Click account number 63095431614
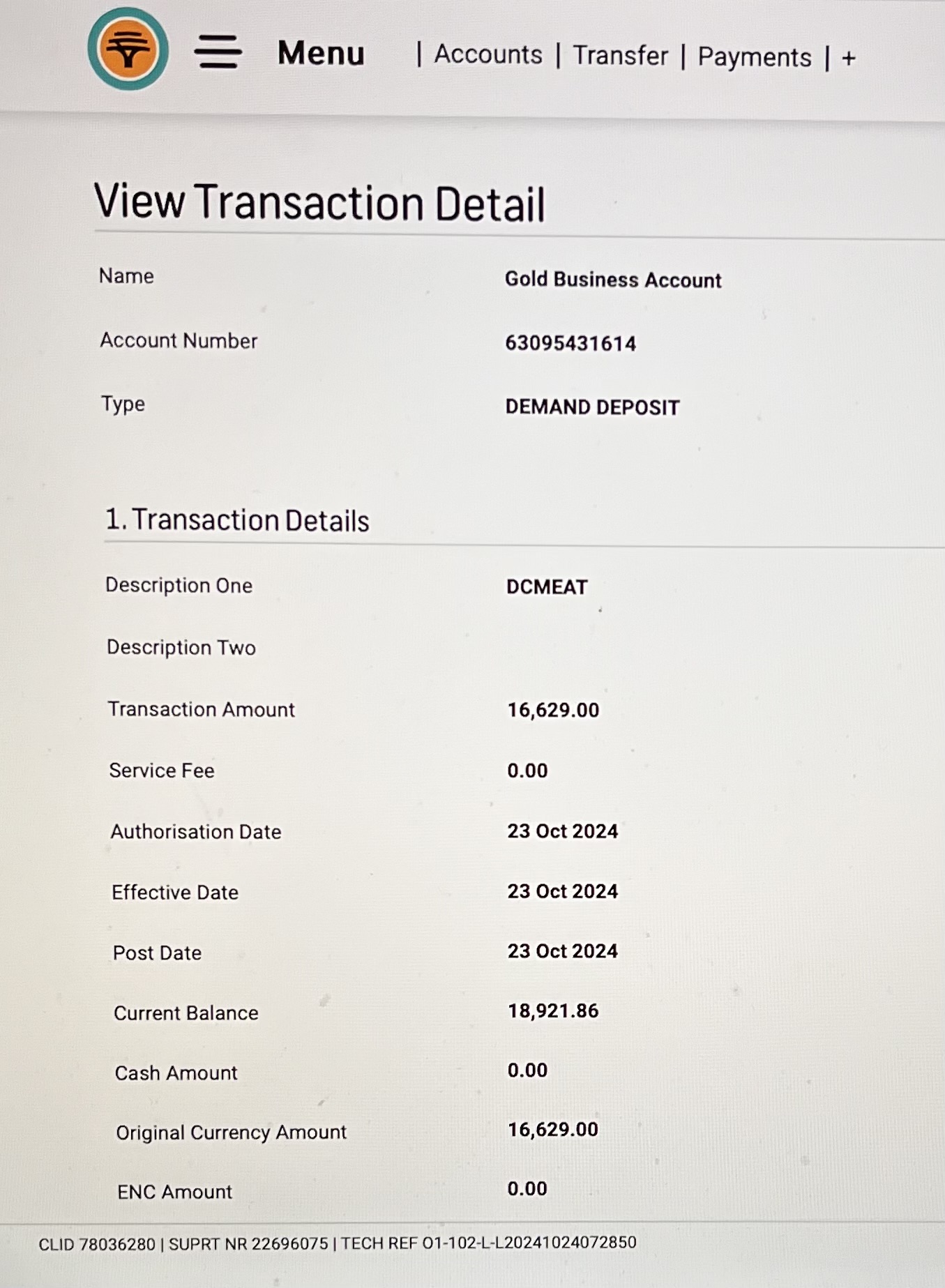Image resolution: width=945 pixels, height=1288 pixels. click(x=570, y=343)
